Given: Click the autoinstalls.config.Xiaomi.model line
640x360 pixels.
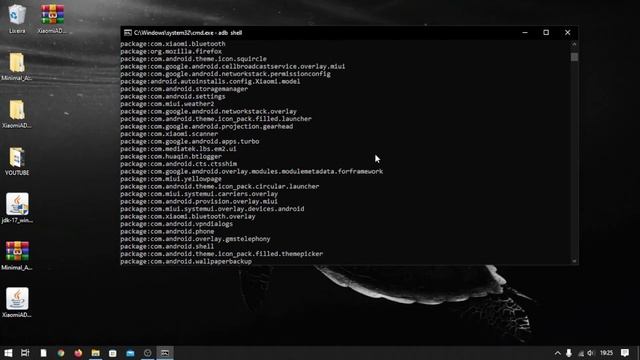Looking at the screenshot, I should click(x=210, y=81).
